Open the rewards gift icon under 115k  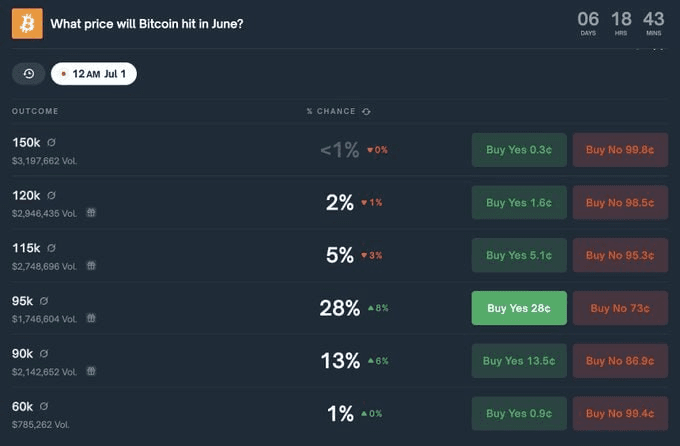pyautogui.click(x=91, y=266)
